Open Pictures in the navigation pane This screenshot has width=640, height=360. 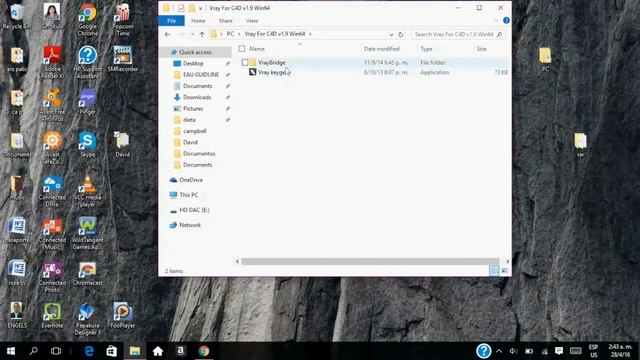coord(193,109)
